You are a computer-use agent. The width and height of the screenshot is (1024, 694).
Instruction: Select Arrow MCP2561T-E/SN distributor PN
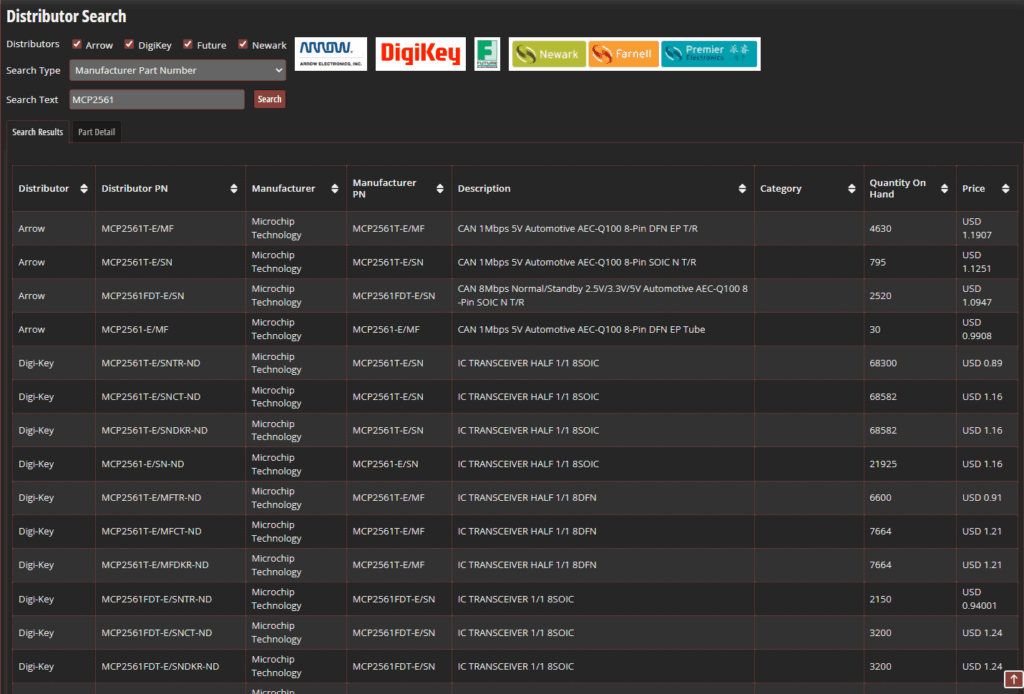coord(137,262)
